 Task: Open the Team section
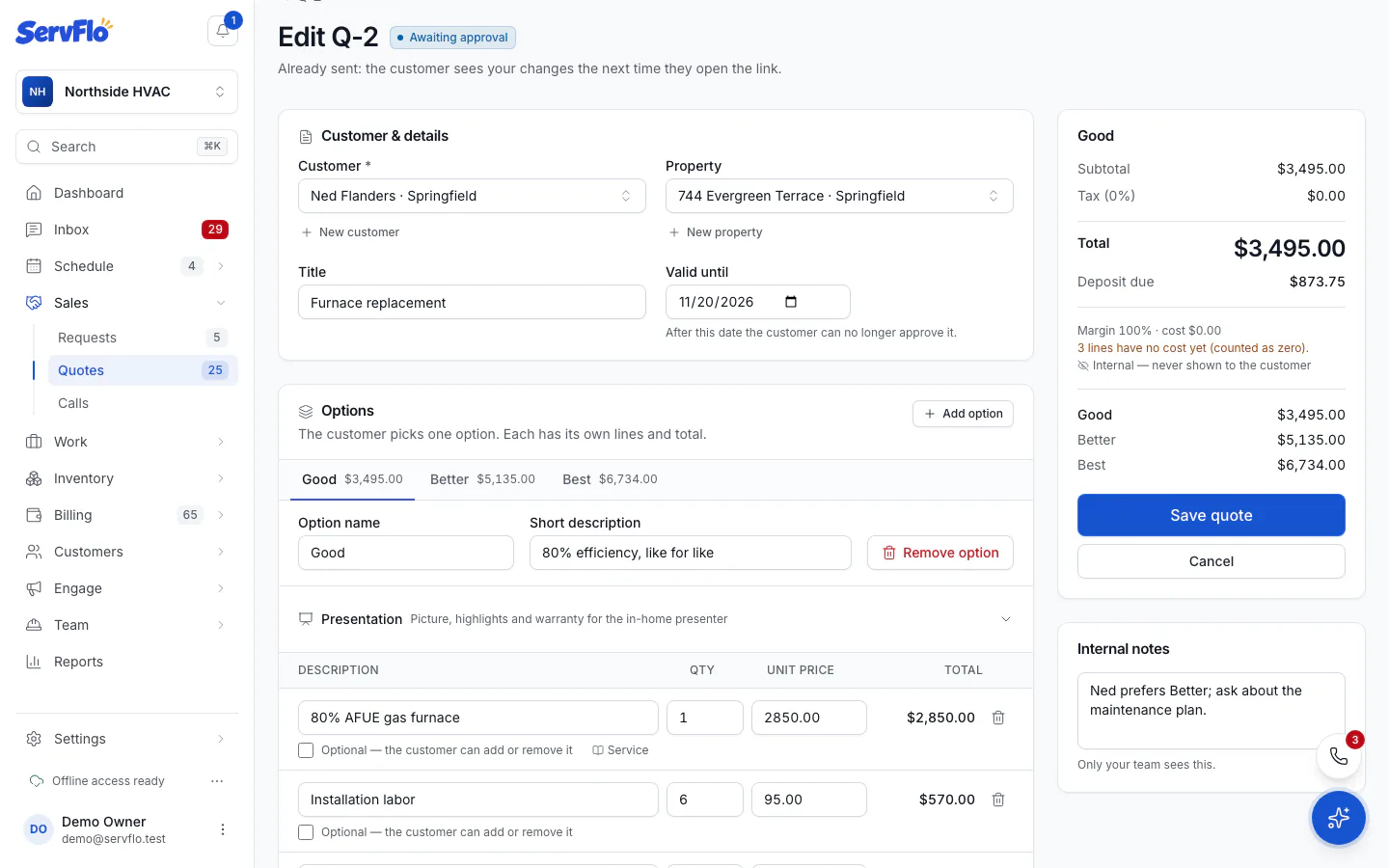coord(126,625)
